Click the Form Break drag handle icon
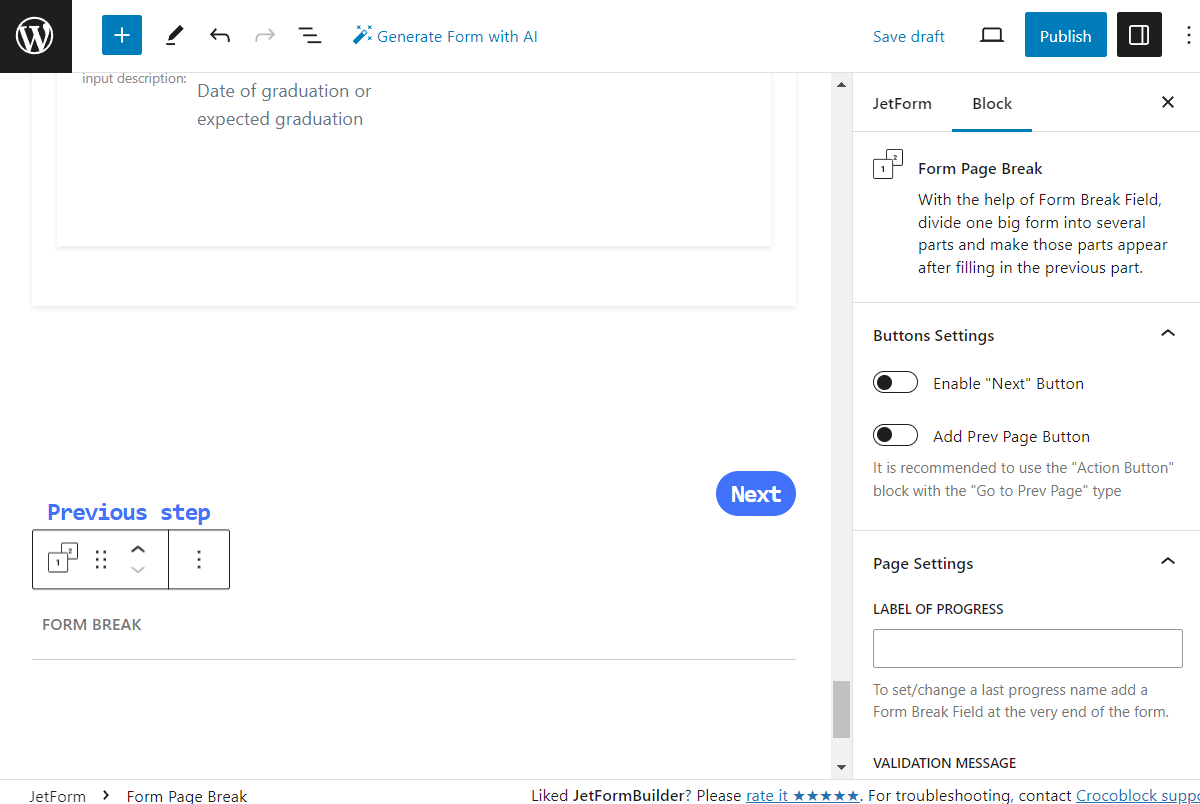 click(x=100, y=559)
